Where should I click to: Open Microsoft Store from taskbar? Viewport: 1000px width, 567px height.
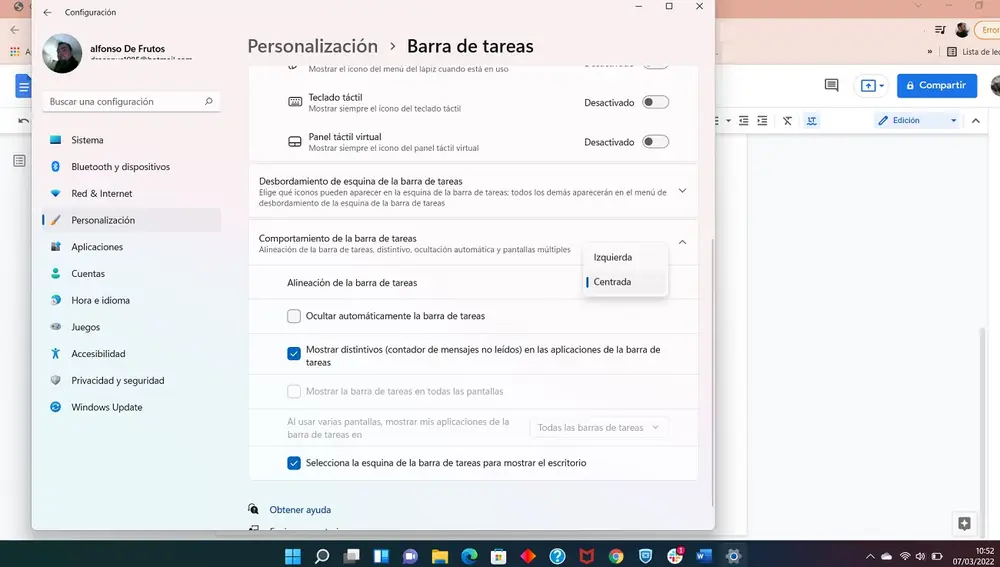[x=499, y=556]
